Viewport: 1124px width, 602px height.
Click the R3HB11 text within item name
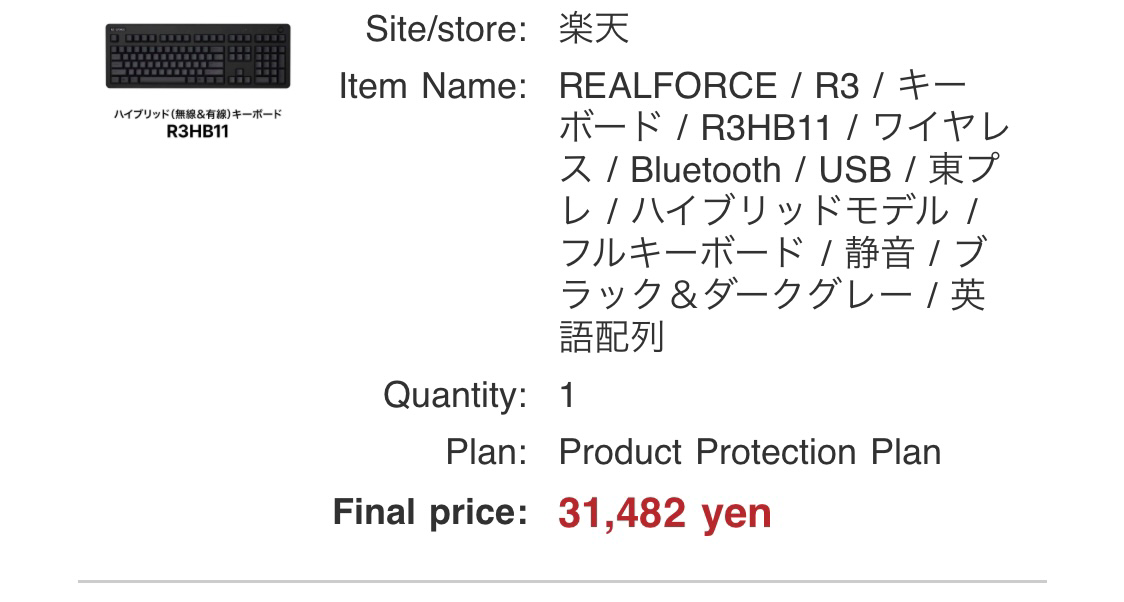(766, 128)
